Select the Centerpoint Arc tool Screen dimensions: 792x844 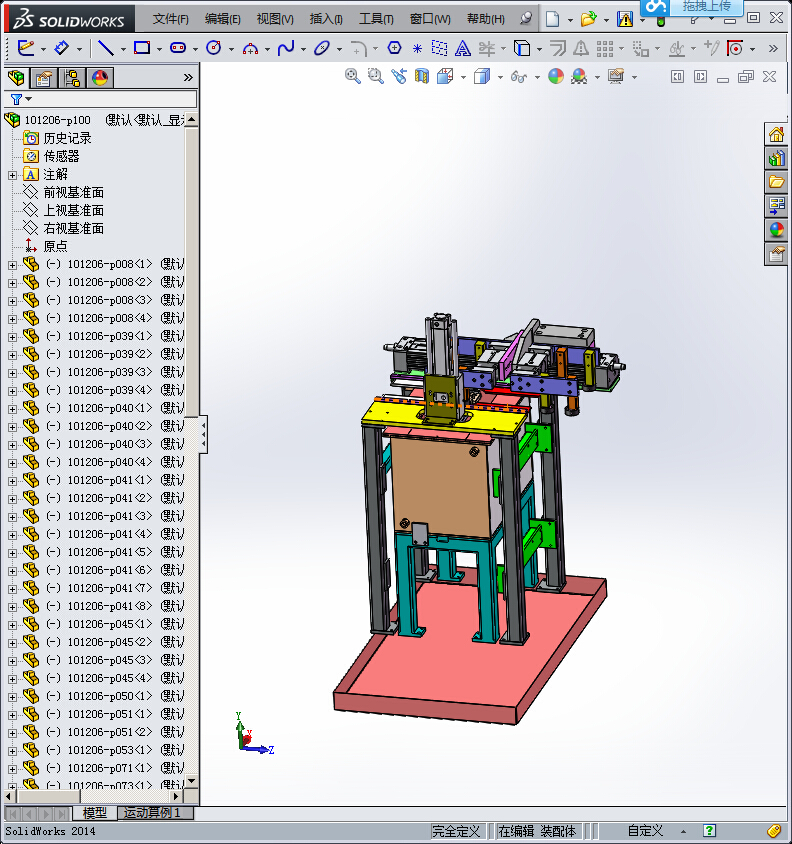(250, 49)
